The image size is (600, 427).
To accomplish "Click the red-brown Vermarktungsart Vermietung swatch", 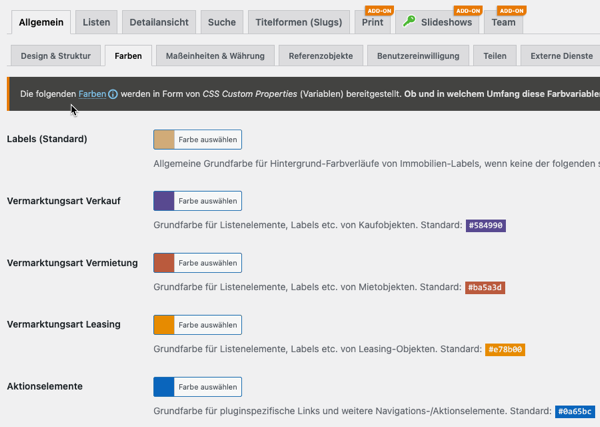I will [164, 263].
